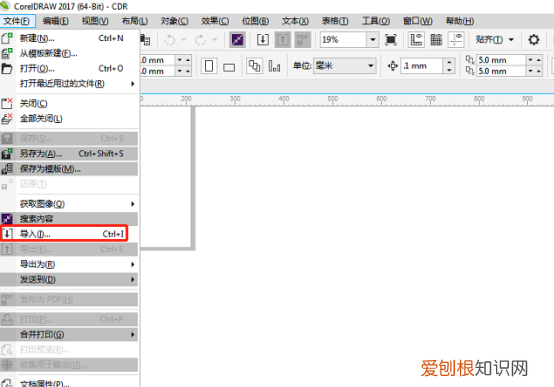Select portrait page orientation icon
554x387 pixels.
209,66
